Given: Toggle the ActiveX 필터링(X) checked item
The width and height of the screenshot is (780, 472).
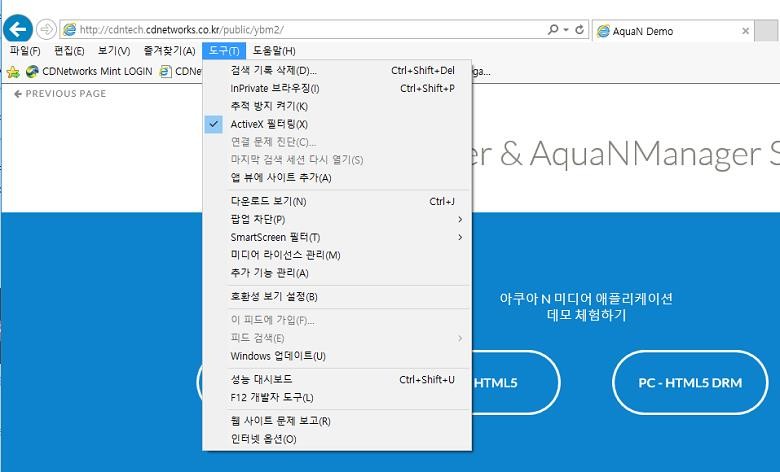Looking at the screenshot, I should pos(337,124).
